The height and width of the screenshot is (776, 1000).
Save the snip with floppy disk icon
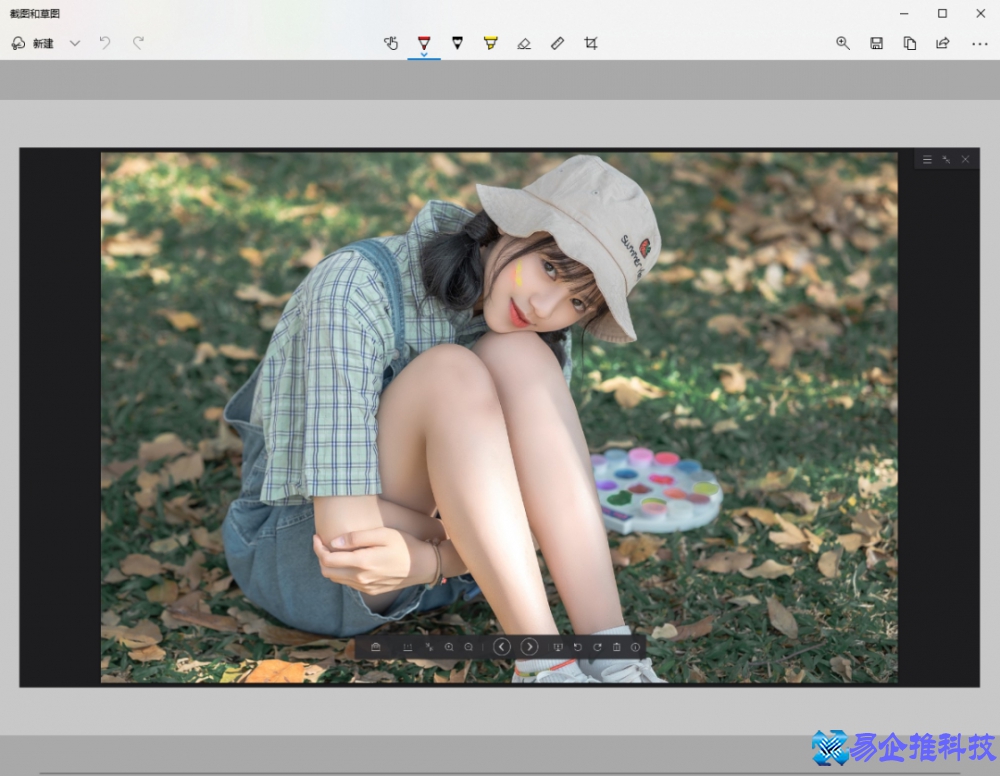pyautogui.click(x=876, y=43)
